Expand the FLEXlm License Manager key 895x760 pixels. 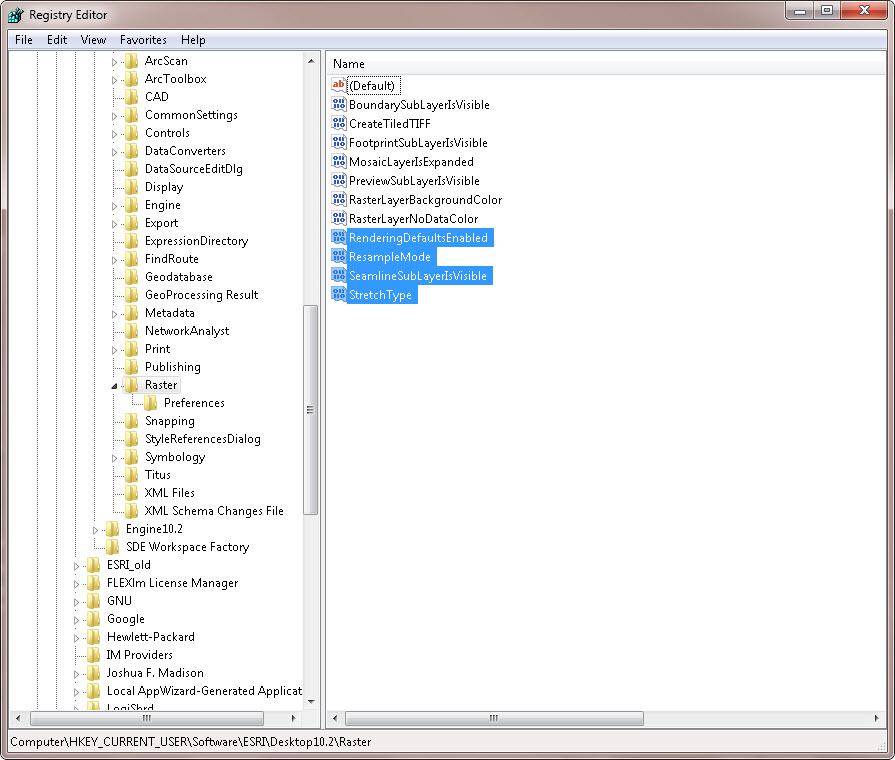pos(76,584)
